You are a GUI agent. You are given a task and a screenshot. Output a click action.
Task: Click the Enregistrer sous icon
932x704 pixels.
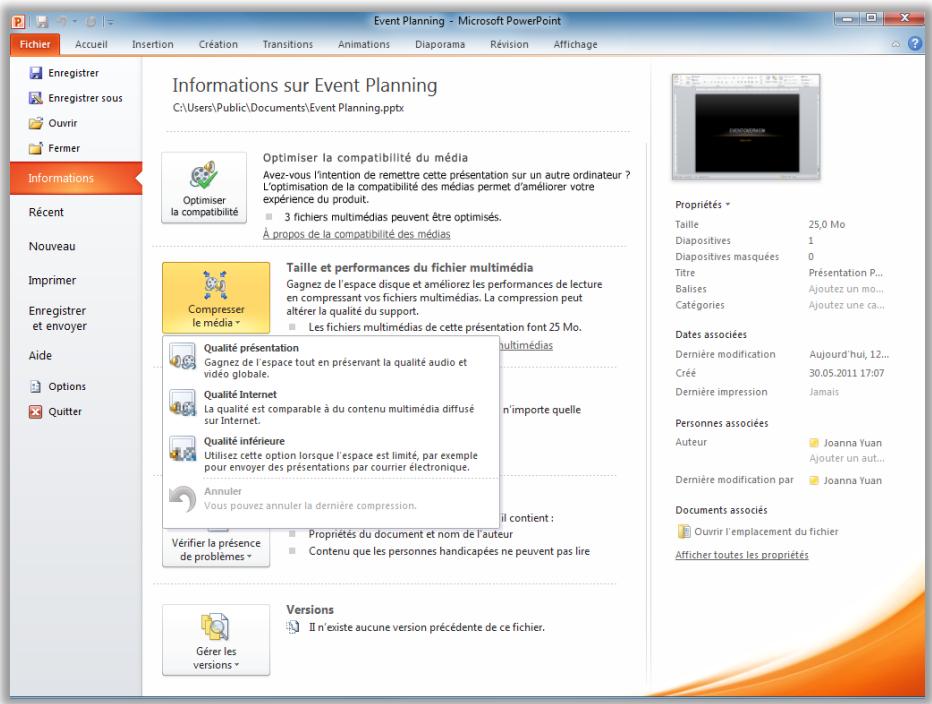point(36,98)
